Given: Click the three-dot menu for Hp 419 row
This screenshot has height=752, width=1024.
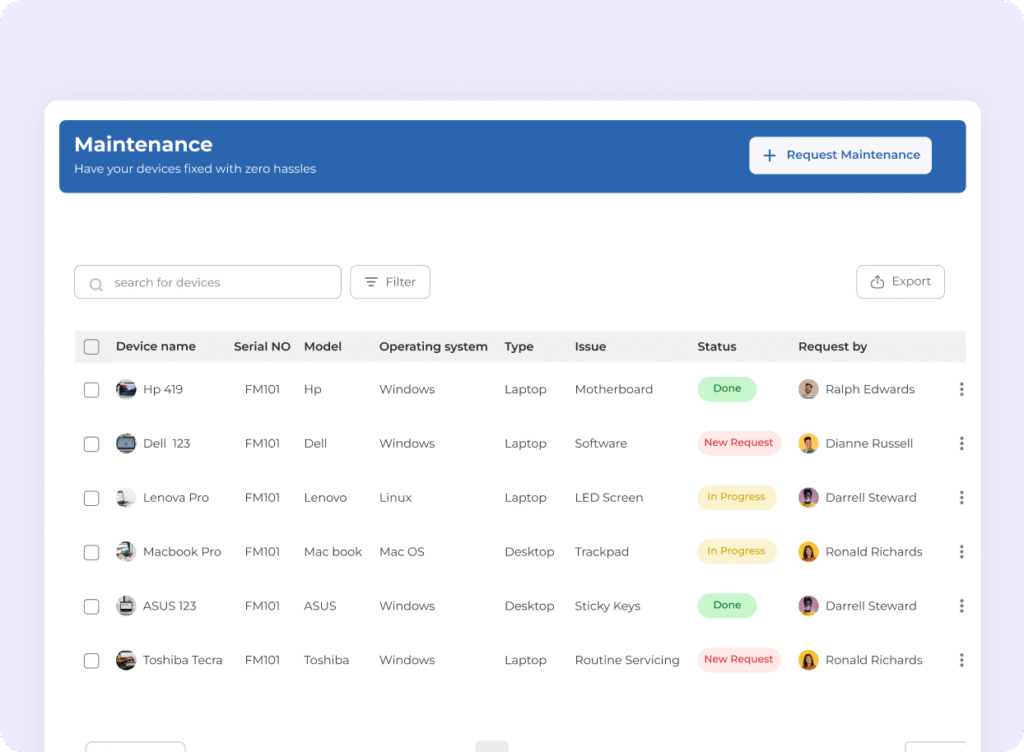Looking at the screenshot, I should tap(961, 389).
